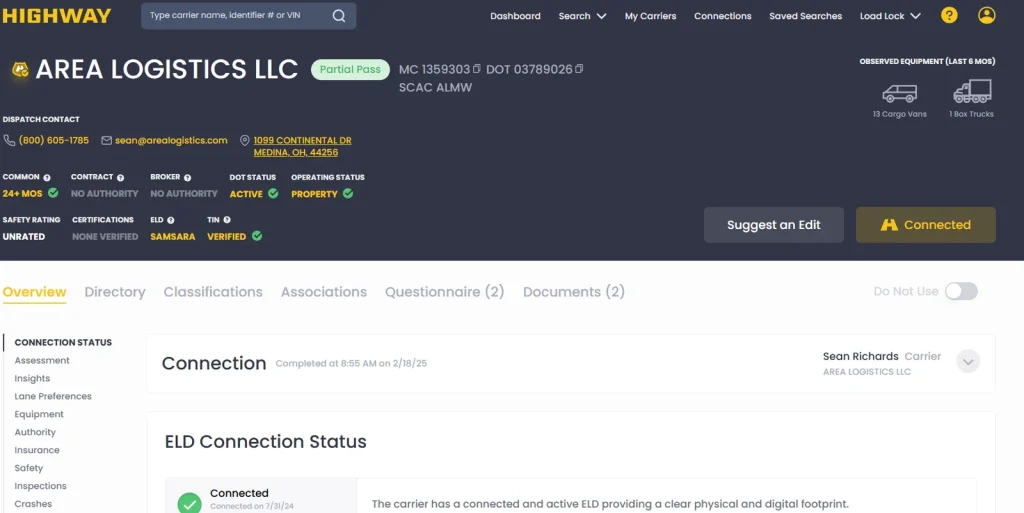Click the search magnifier icon
Viewport: 1024px width, 513px height.
pyautogui.click(x=339, y=16)
